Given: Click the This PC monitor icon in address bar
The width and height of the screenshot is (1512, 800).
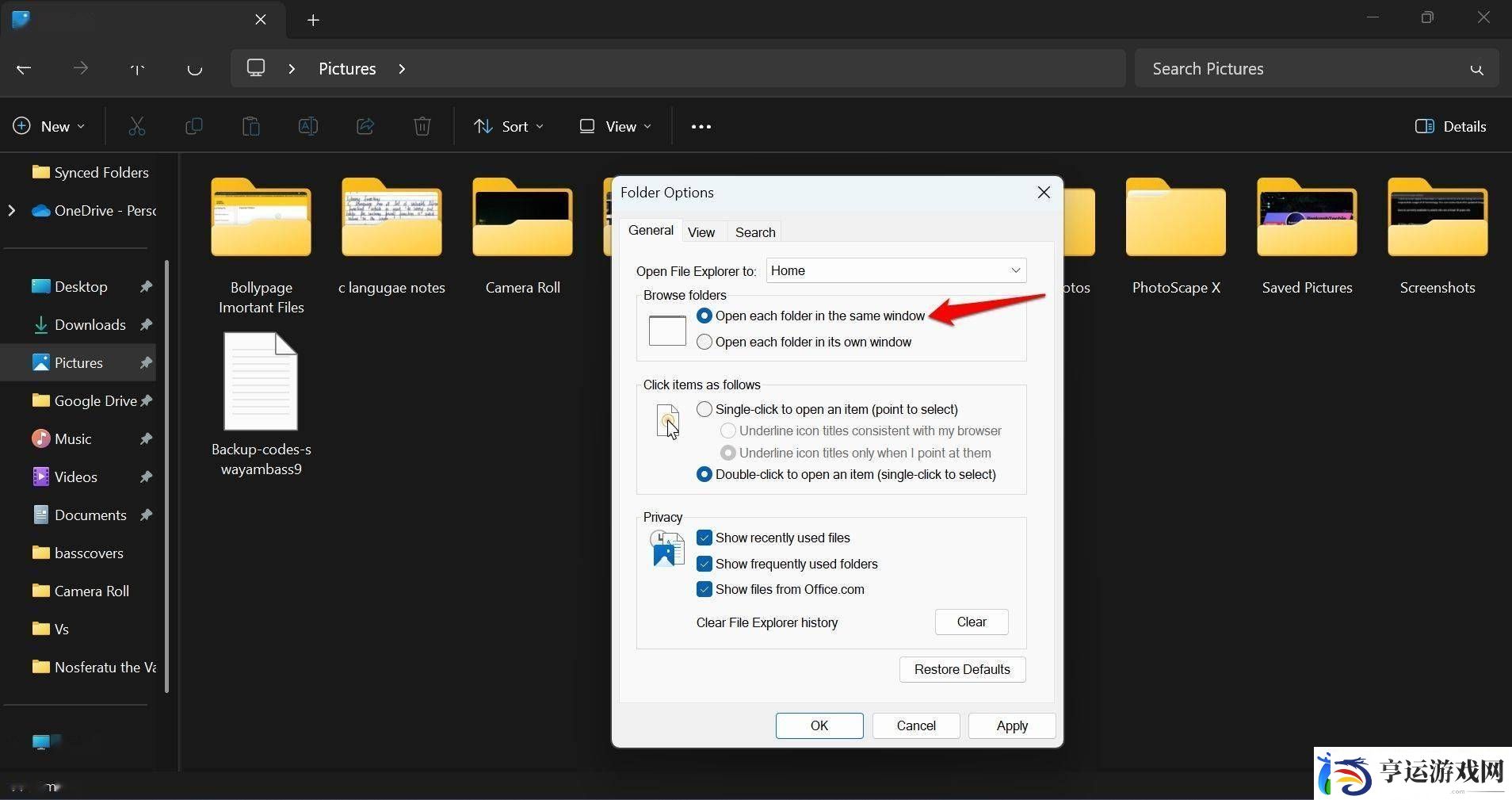Looking at the screenshot, I should tap(256, 68).
